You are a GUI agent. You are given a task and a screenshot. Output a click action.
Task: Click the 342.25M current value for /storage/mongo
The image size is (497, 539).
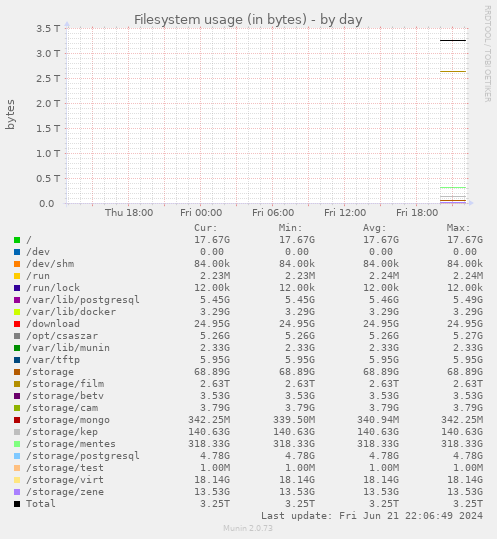click(x=209, y=420)
